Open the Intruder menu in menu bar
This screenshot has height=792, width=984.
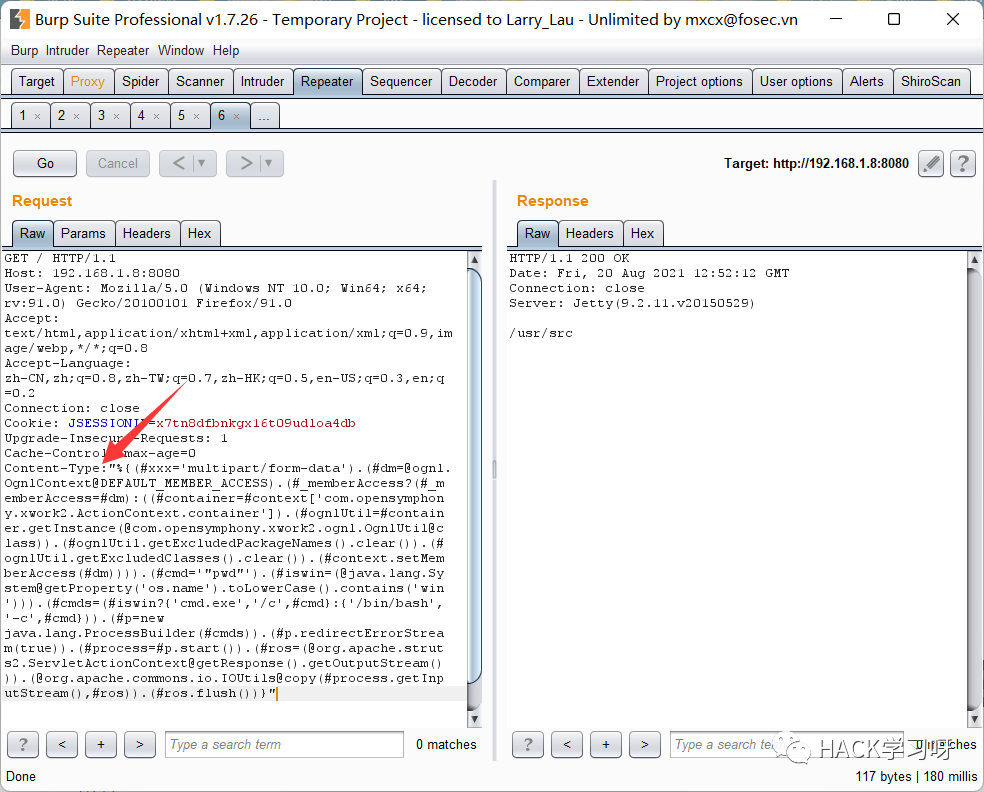(67, 51)
